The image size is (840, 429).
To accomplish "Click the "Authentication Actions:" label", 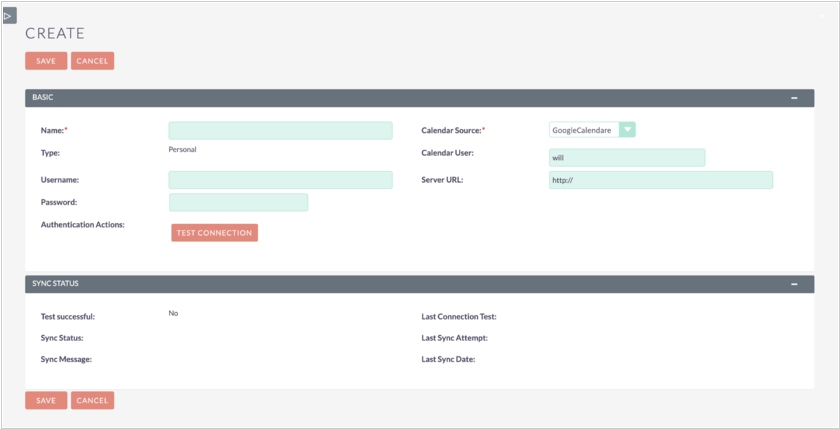I will (x=82, y=225).
